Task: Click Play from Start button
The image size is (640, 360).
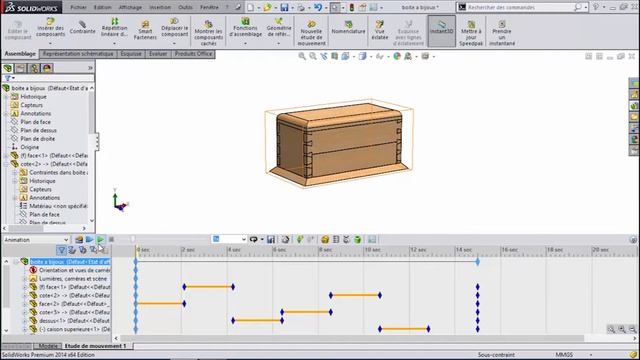Action: tap(89, 240)
